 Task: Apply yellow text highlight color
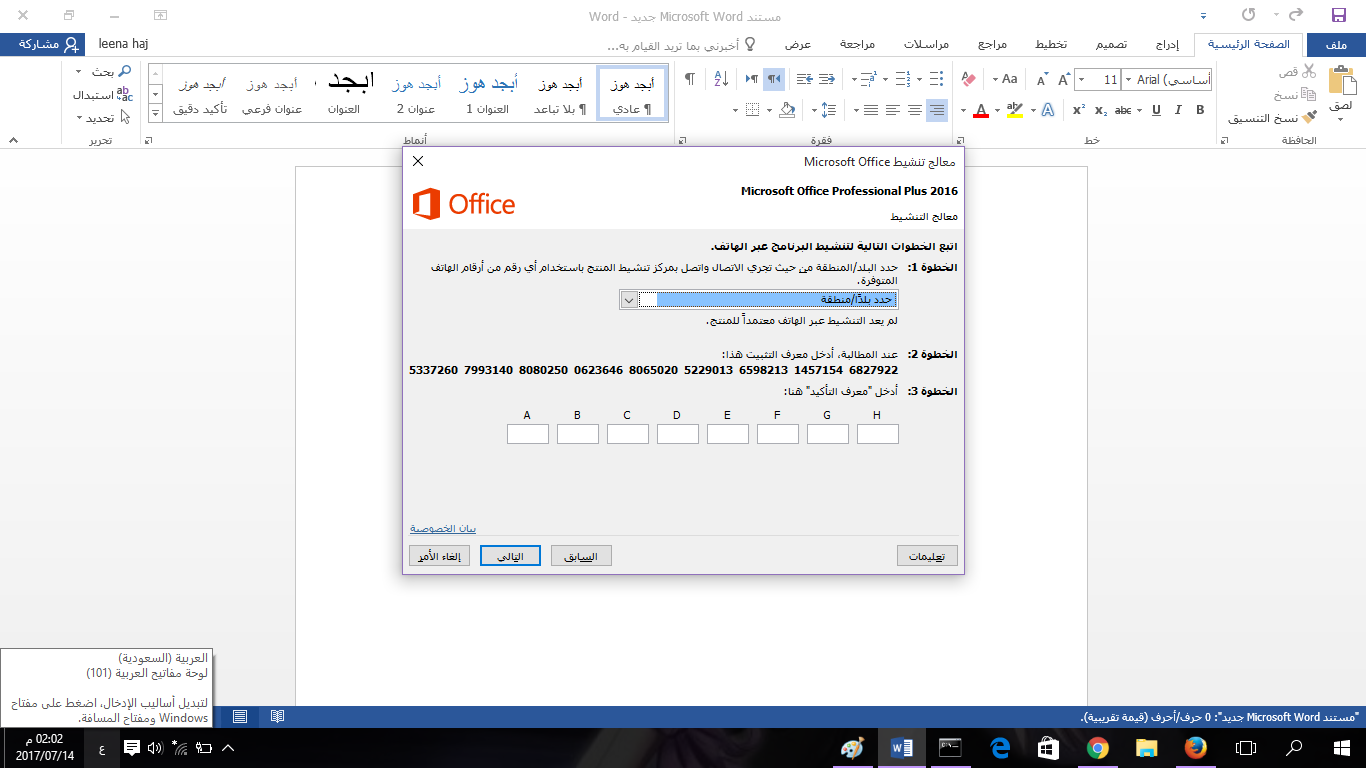(x=1015, y=110)
